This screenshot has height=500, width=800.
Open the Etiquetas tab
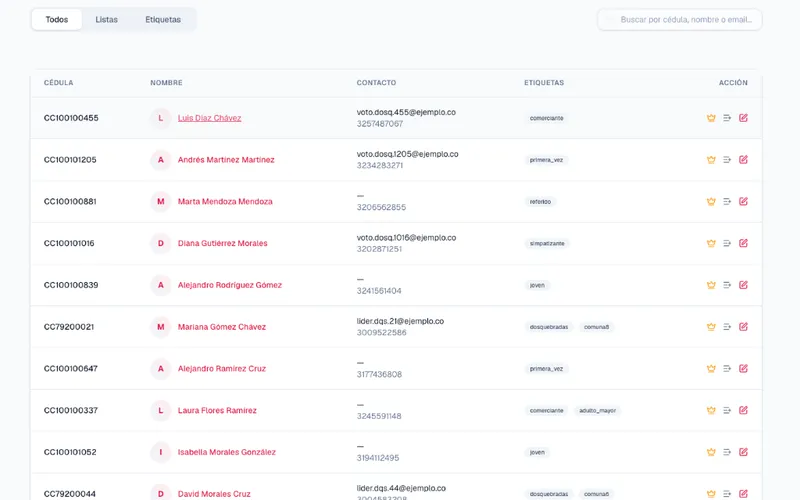coord(163,19)
